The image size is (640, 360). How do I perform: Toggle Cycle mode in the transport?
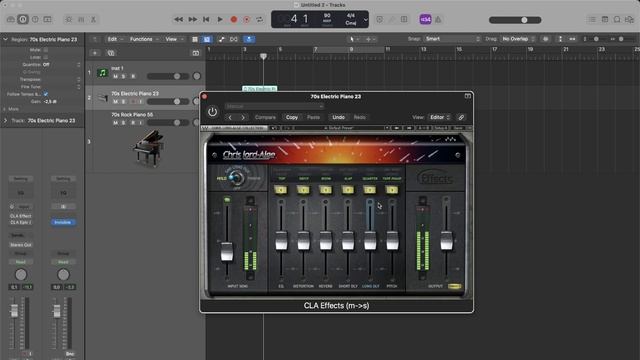[x=259, y=19]
